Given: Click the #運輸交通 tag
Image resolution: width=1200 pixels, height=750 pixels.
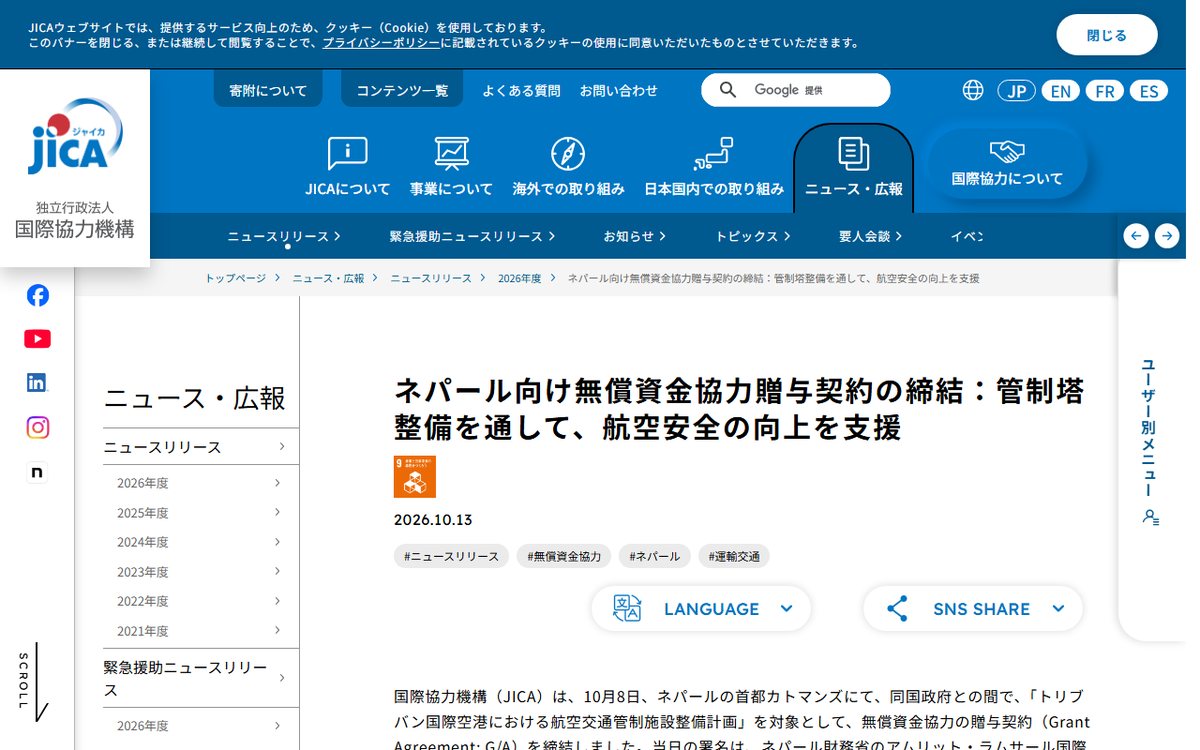Looking at the screenshot, I should pyautogui.click(x=734, y=556).
